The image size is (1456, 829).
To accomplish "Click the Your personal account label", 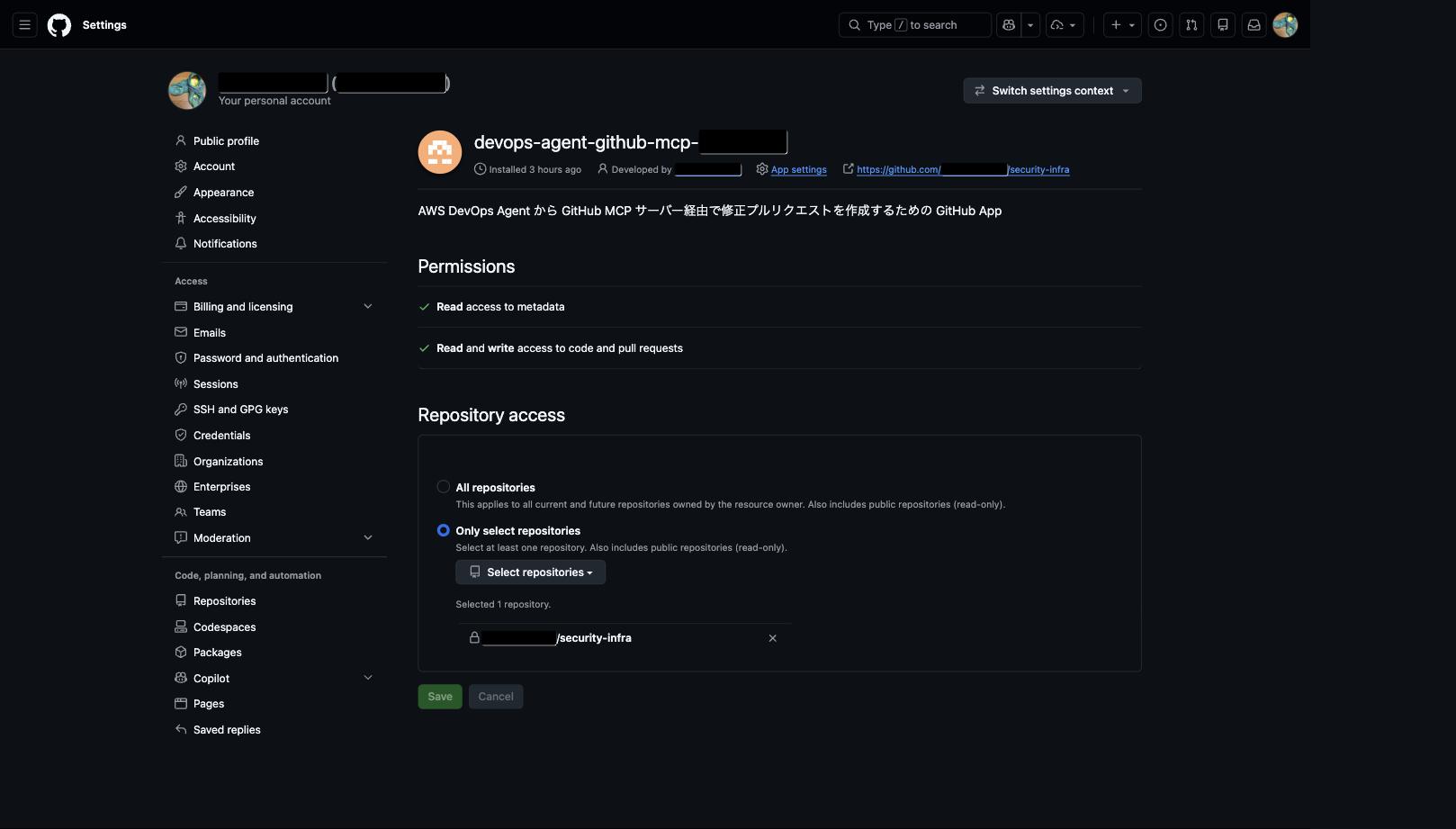I will pos(274,101).
